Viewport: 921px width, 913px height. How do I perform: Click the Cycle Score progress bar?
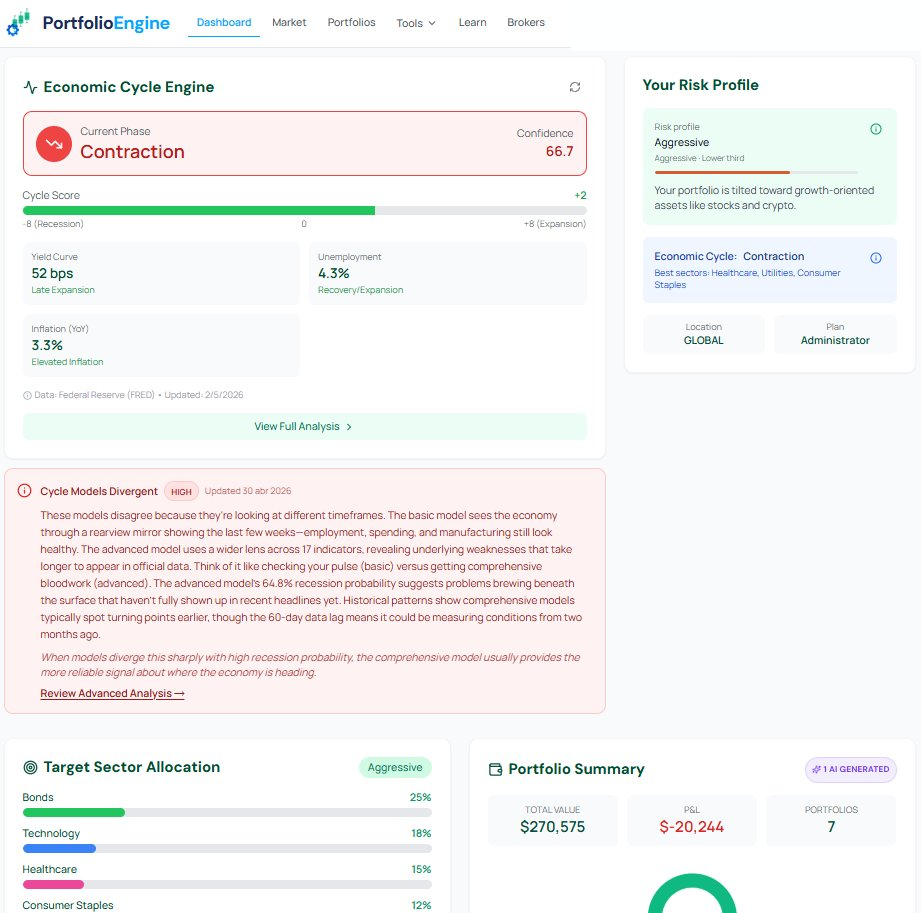[x=305, y=210]
